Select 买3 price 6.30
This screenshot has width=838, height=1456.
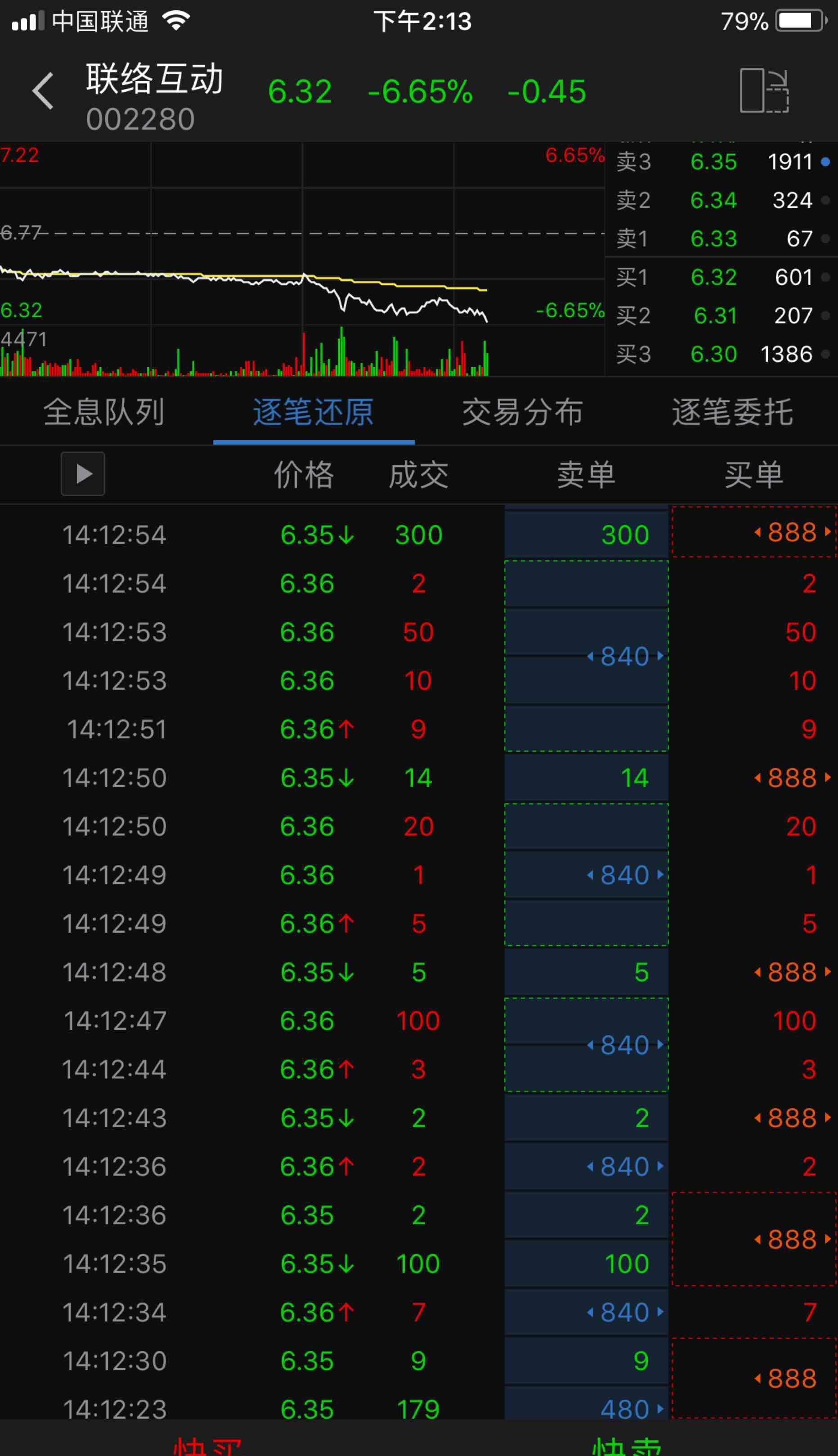click(x=714, y=354)
